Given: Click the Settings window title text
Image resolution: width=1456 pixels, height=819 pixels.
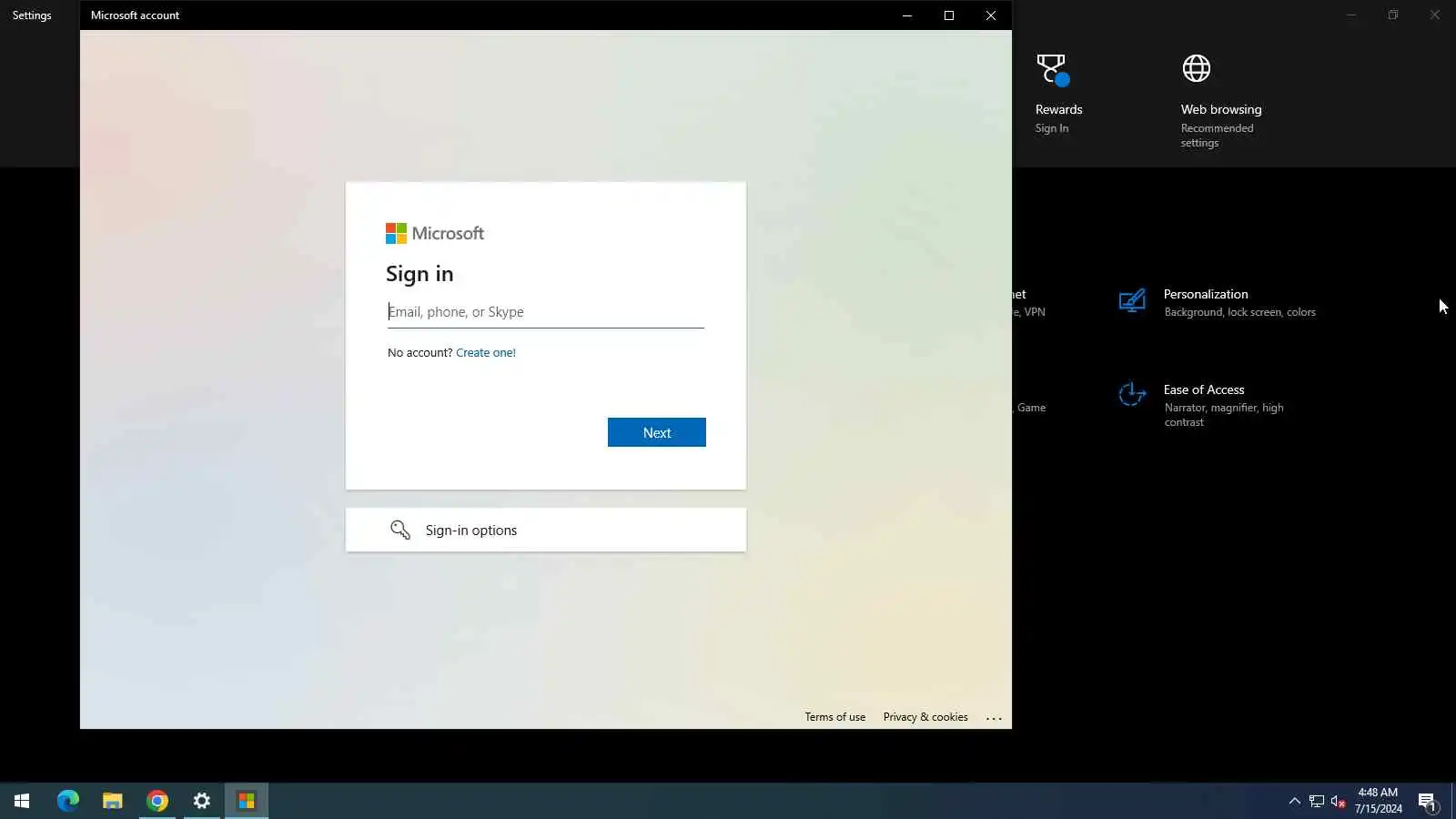Looking at the screenshot, I should tap(32, 15).
